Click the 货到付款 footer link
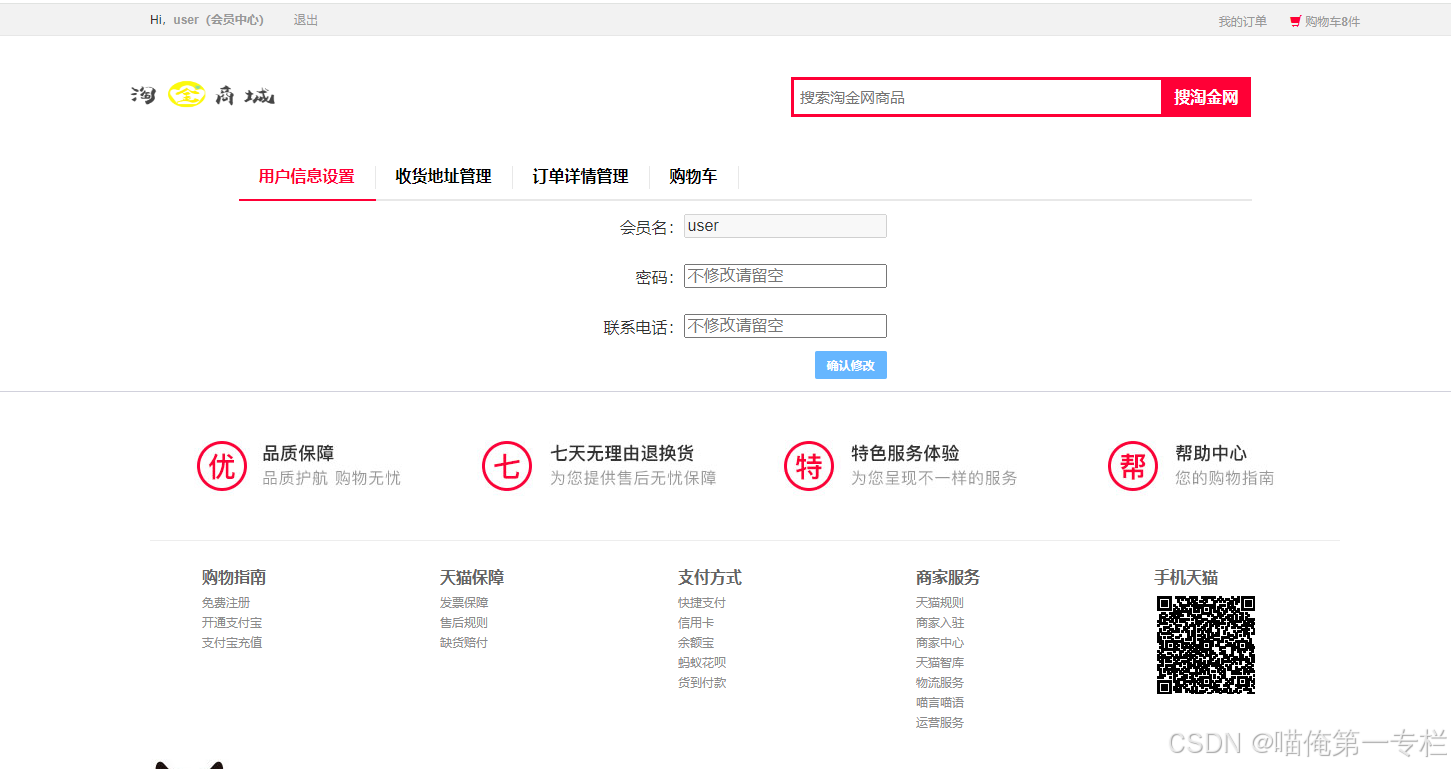This screenshot has height=769, width=1451. [x=702, y=683]
